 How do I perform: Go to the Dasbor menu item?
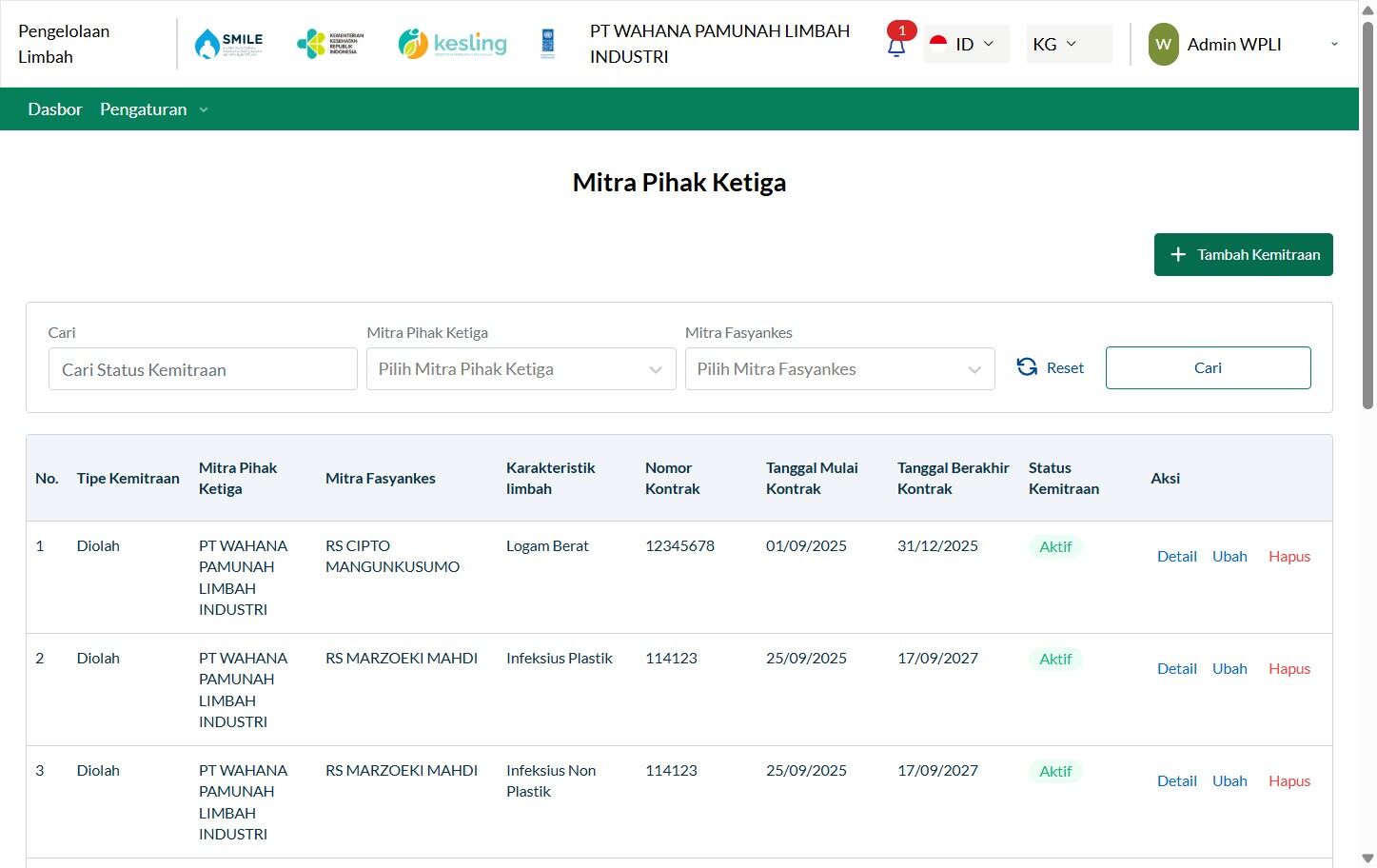coord(55,109)
